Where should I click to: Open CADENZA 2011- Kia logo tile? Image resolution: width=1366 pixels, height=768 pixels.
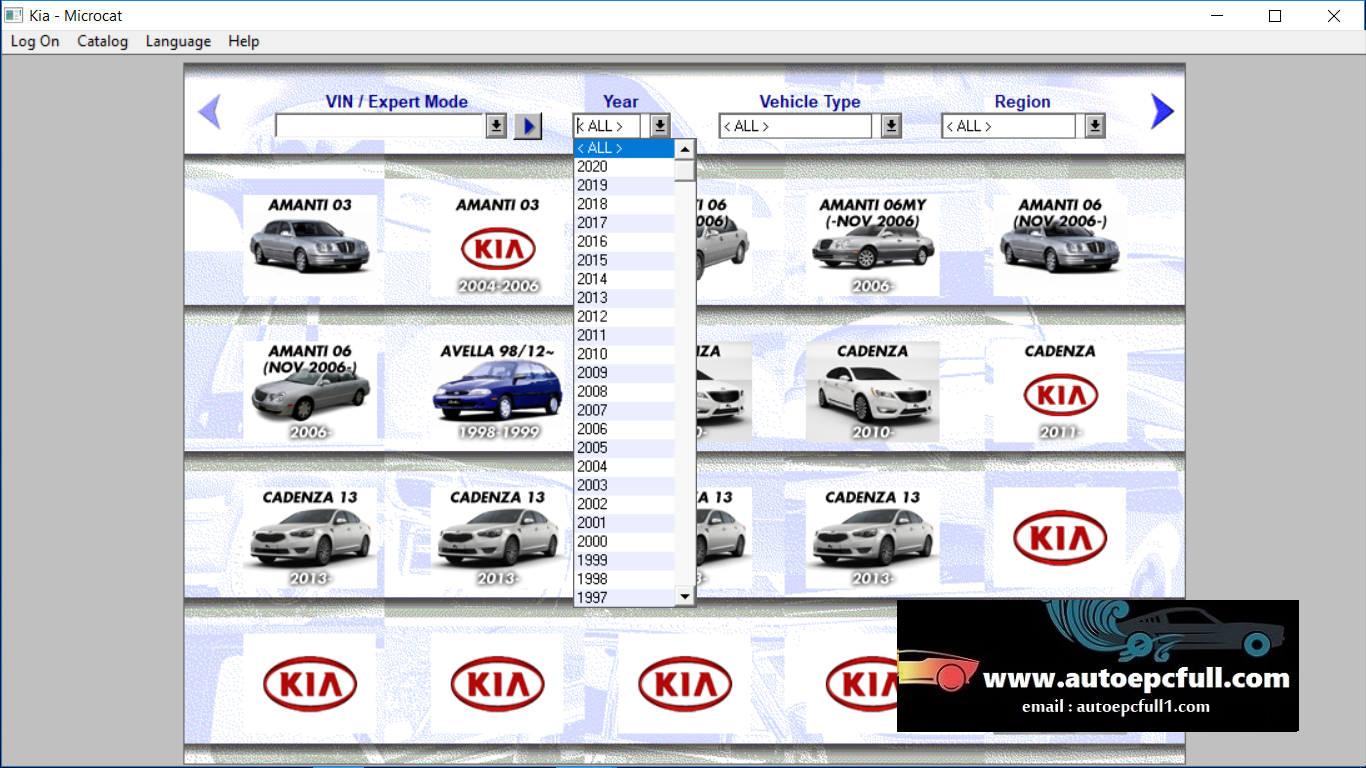pos(1059,392)
